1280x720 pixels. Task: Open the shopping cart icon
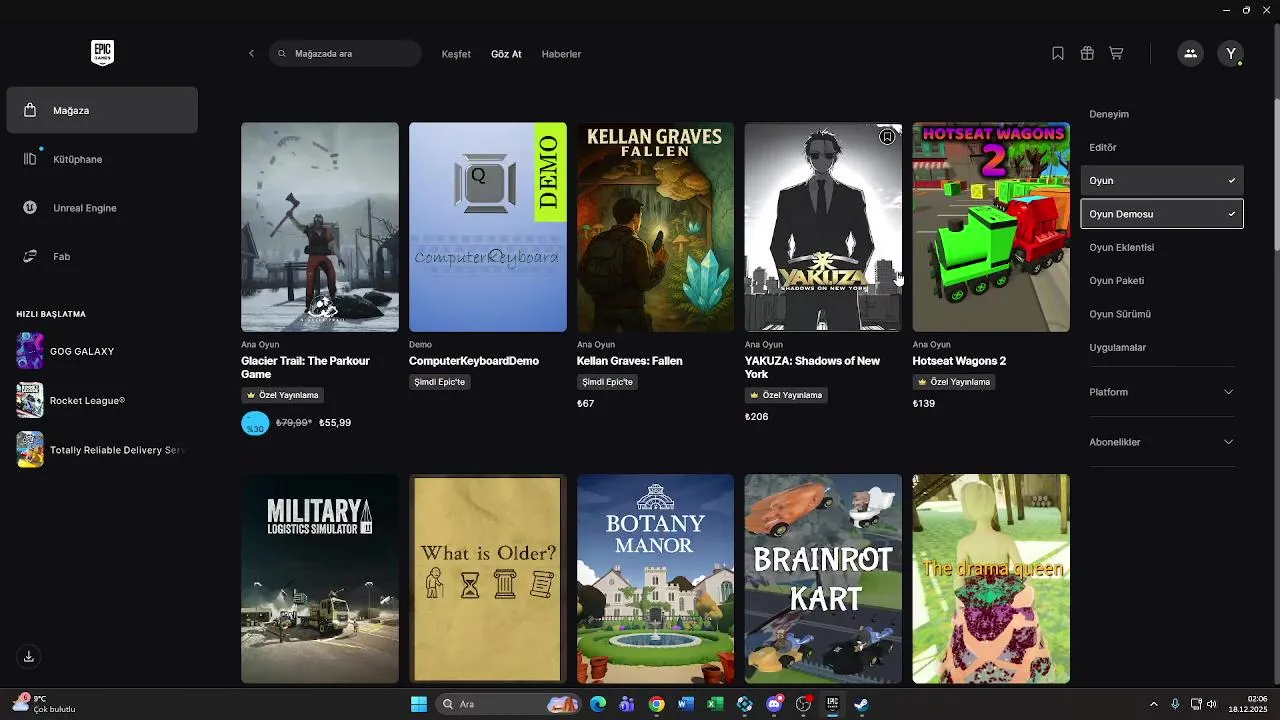pos(1116,53)
